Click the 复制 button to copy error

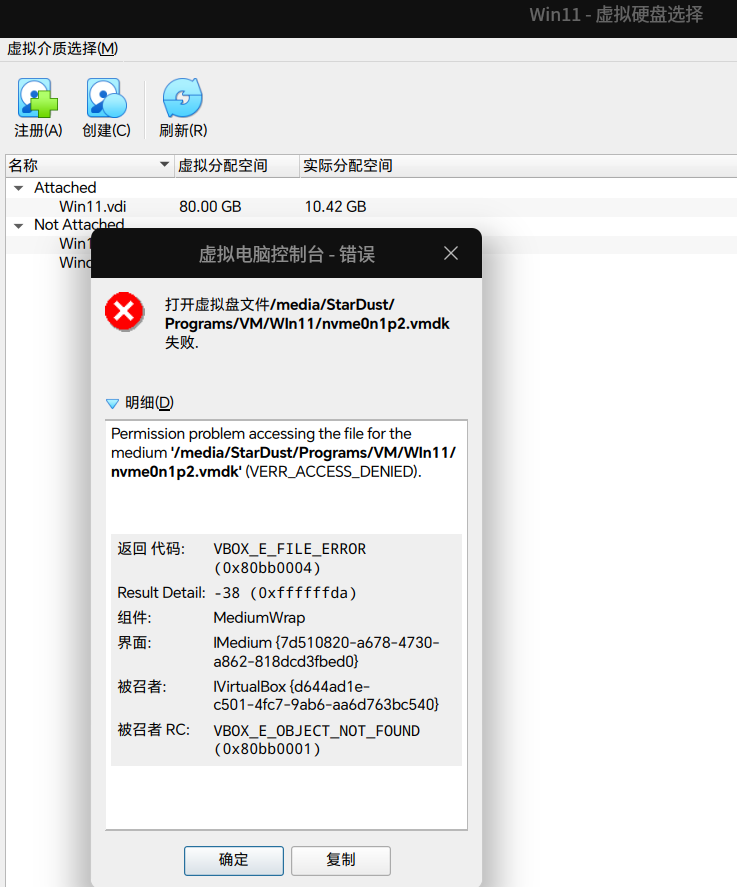tap(341, 860)
